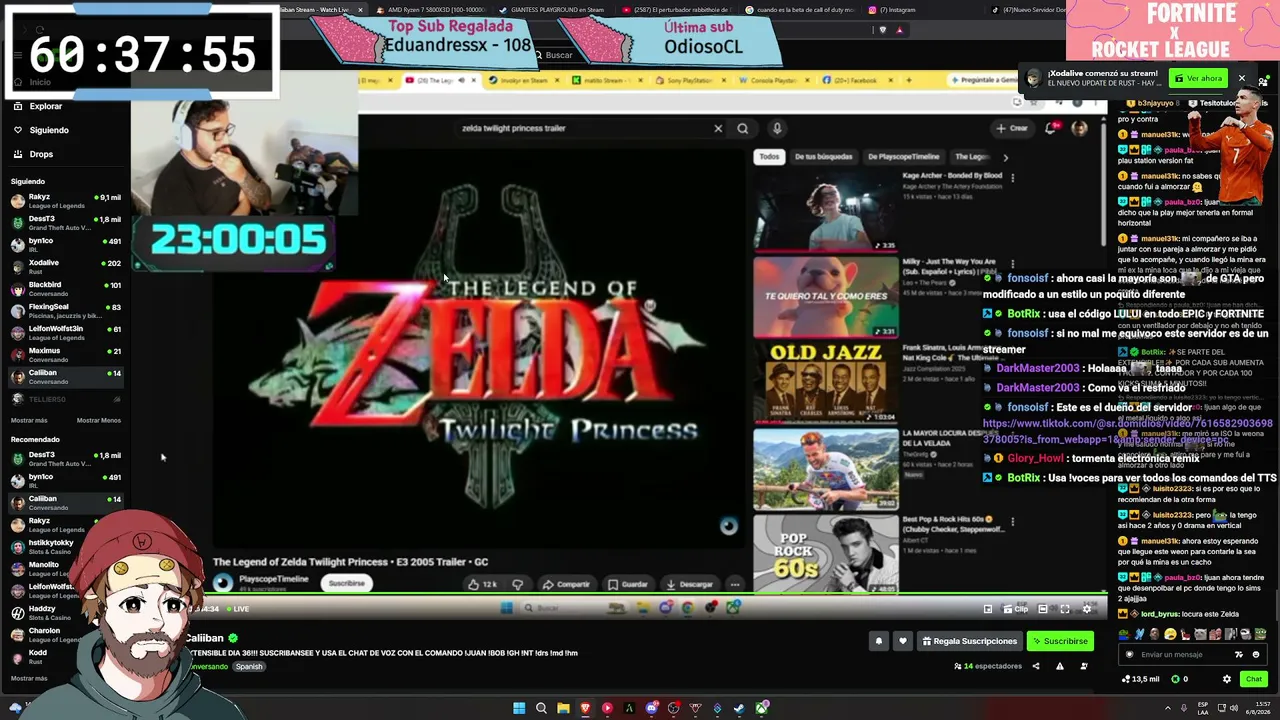
Task: Select the De tus búsquedas chip
Action: [823, 157]
